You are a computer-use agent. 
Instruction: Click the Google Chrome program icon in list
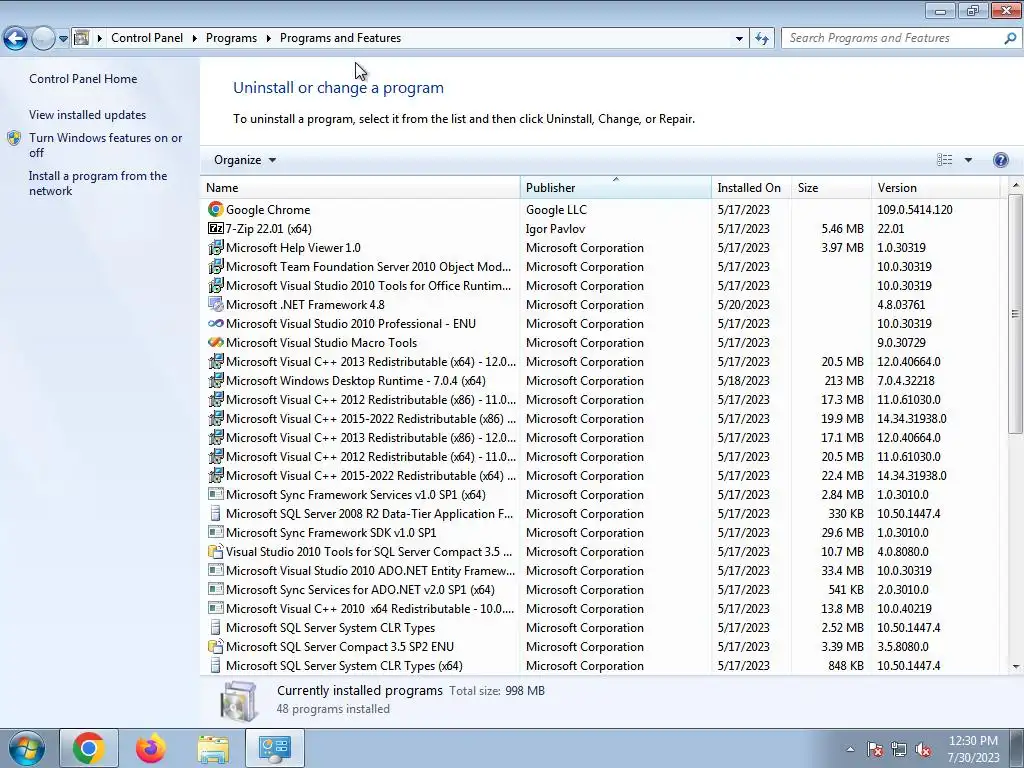(x=216, y=209)
